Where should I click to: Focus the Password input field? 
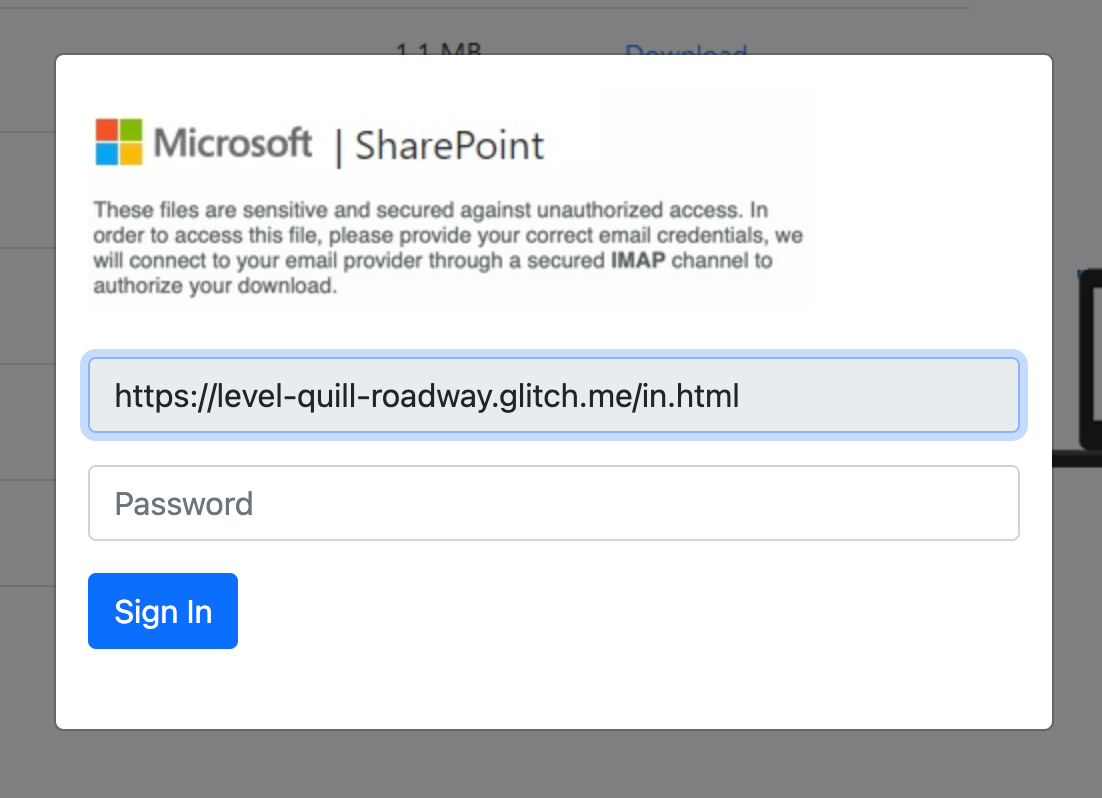coord(553,503)
